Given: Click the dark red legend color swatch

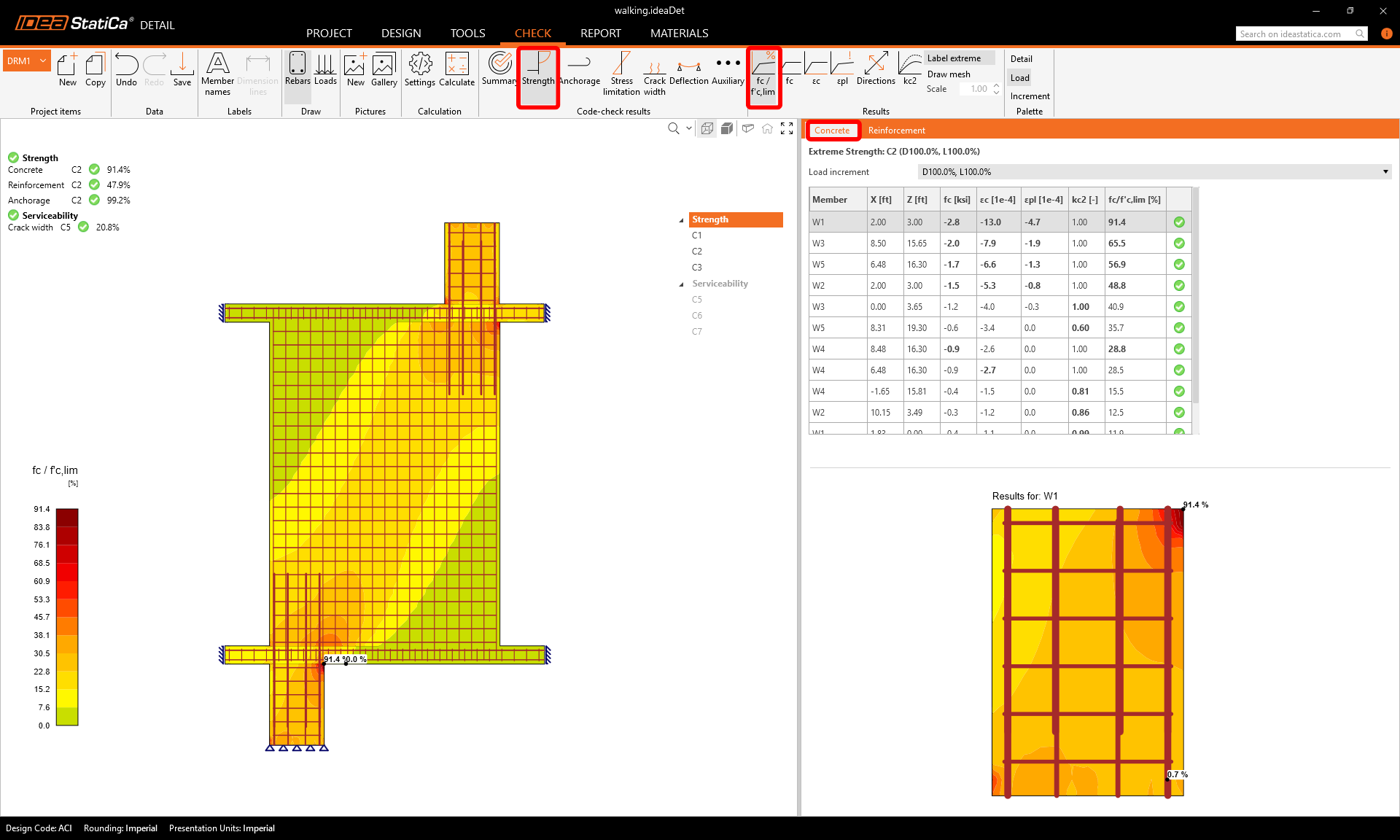Looking at the screenshot, I should (x=67, y=517).
